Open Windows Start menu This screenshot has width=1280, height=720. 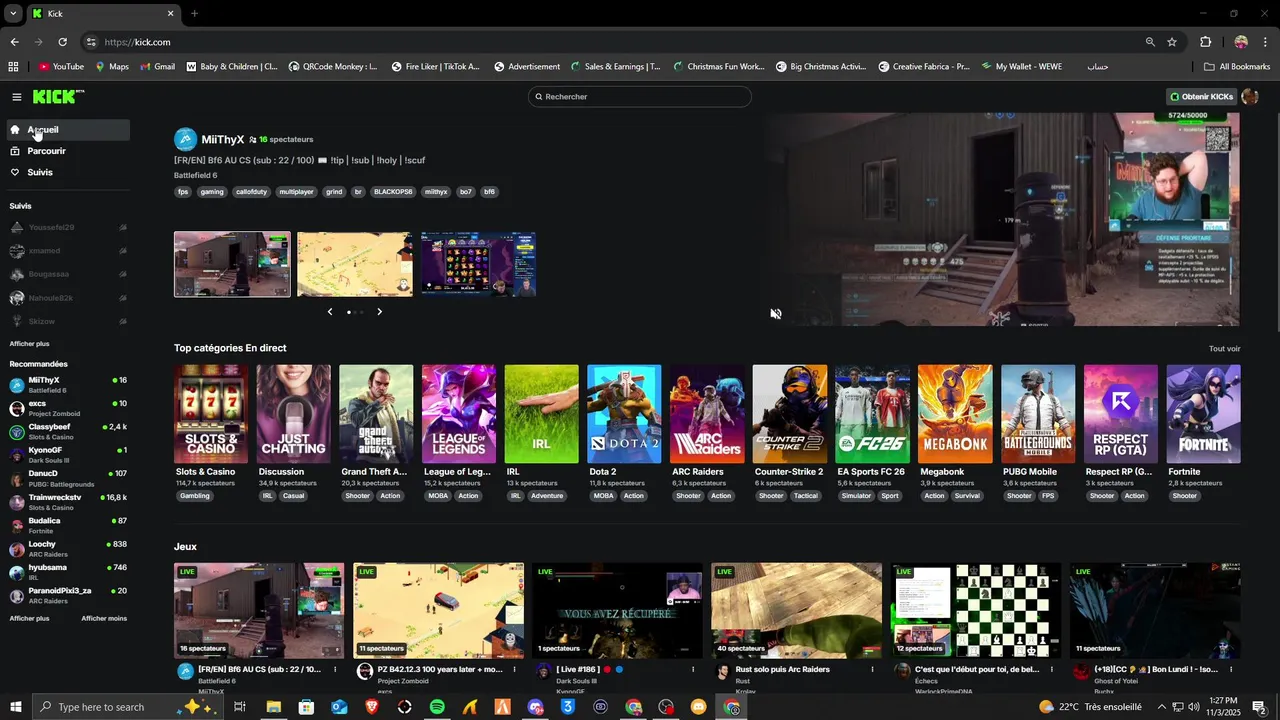coord(15,707)
